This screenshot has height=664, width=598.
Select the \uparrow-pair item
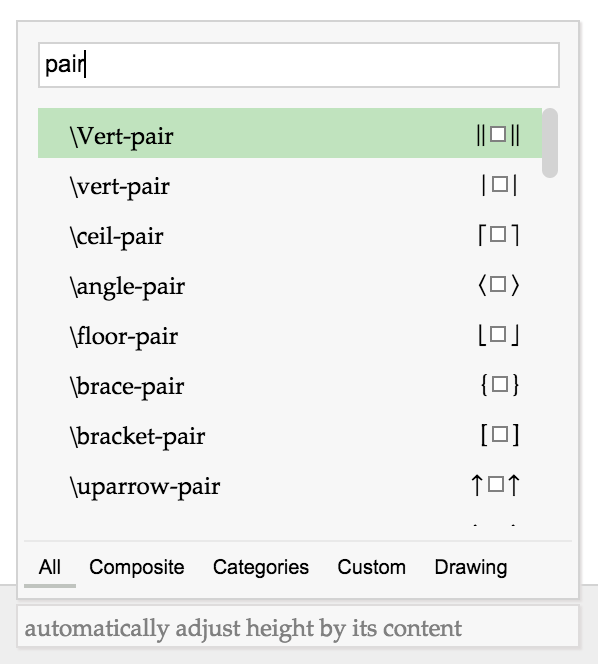(x=290, y=483)
